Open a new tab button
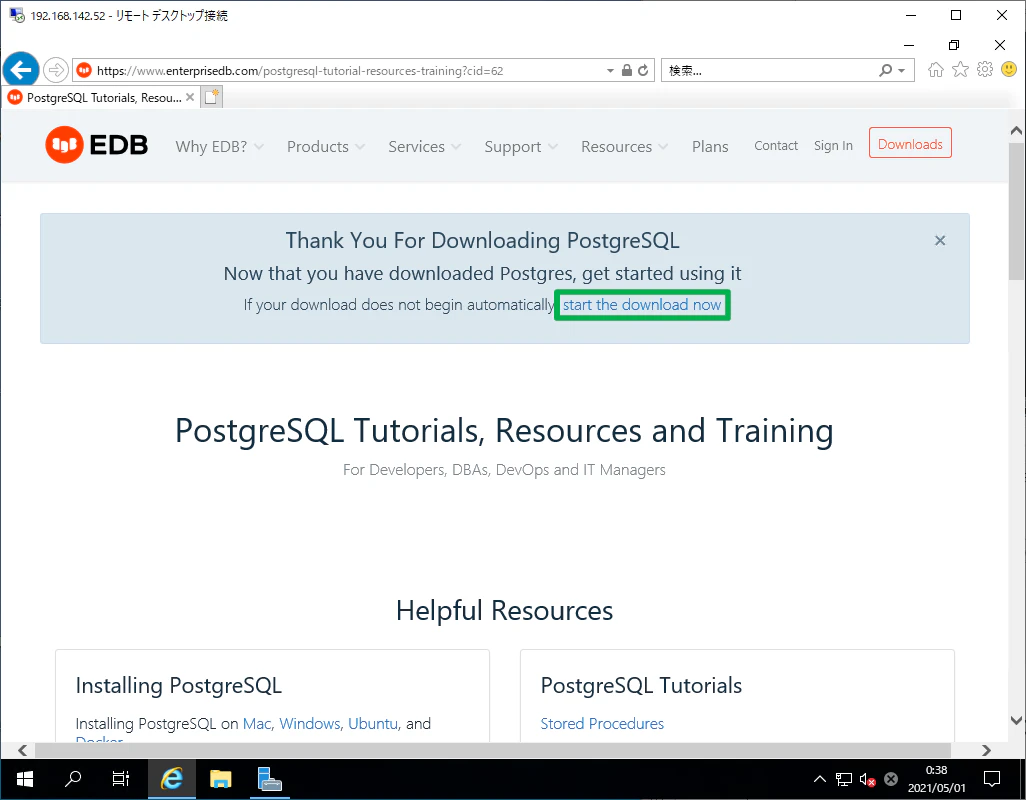This screenshot has height=800, width=1026. tap(211, 97)
